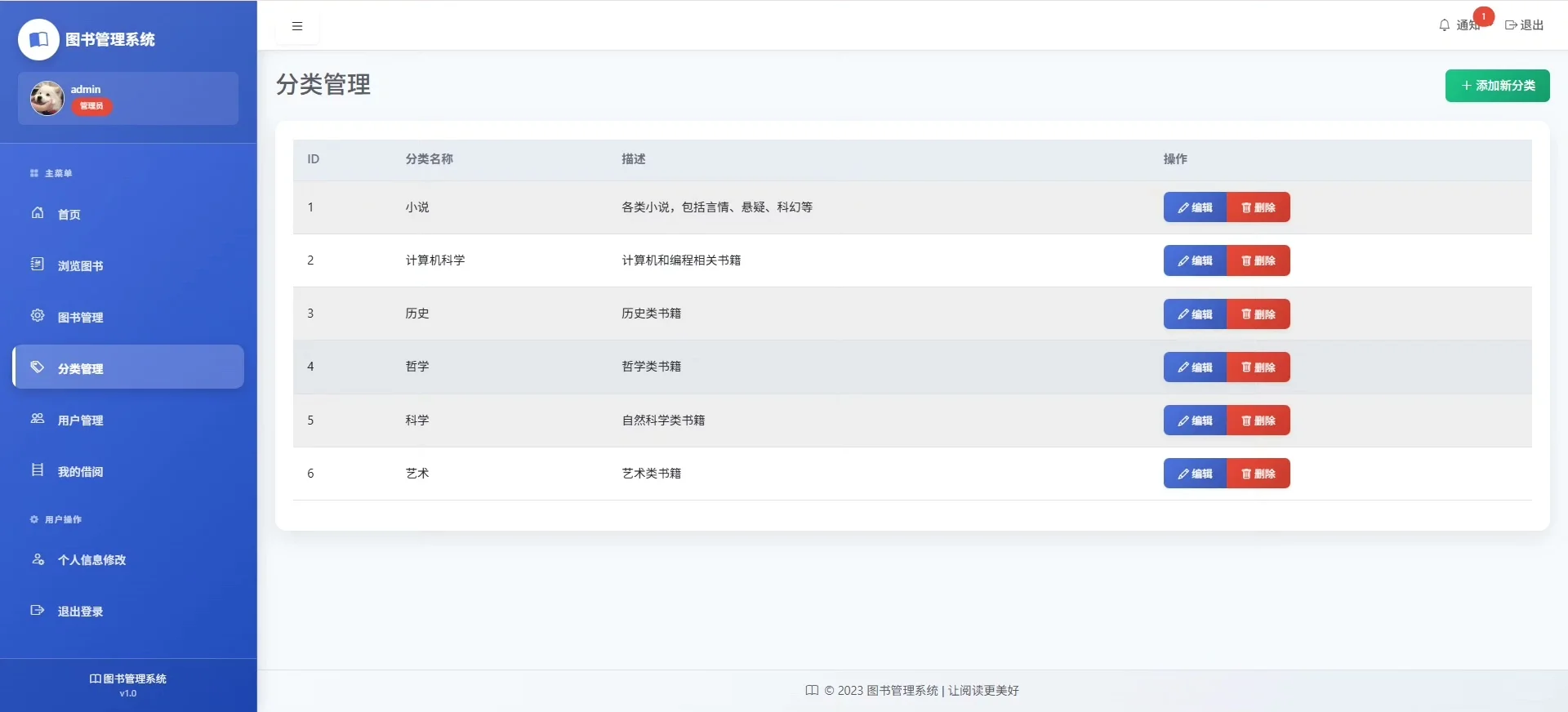This screenshot has height=712, width=1568.
Task: Click the description 自然科学类书籍
Action: pos(663,421)
